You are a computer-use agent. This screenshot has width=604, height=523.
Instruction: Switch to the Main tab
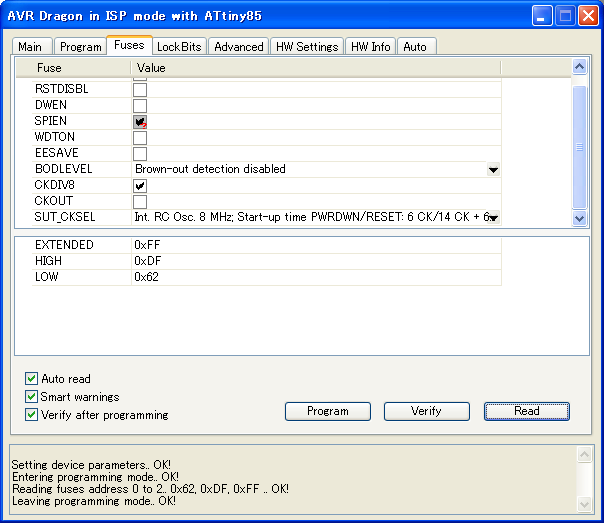click(32, 47)
